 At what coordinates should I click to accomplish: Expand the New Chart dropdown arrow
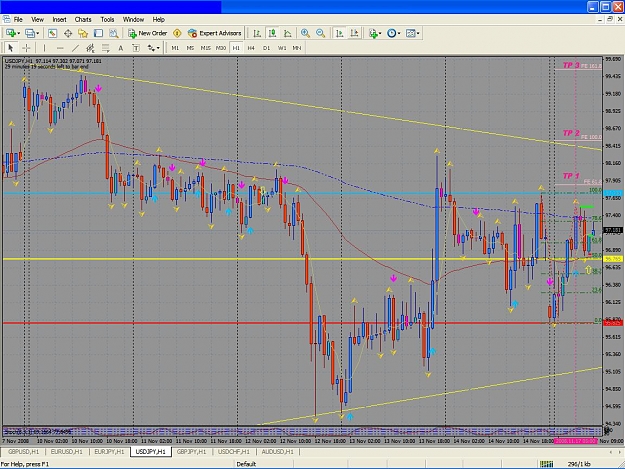coord(18,33)
